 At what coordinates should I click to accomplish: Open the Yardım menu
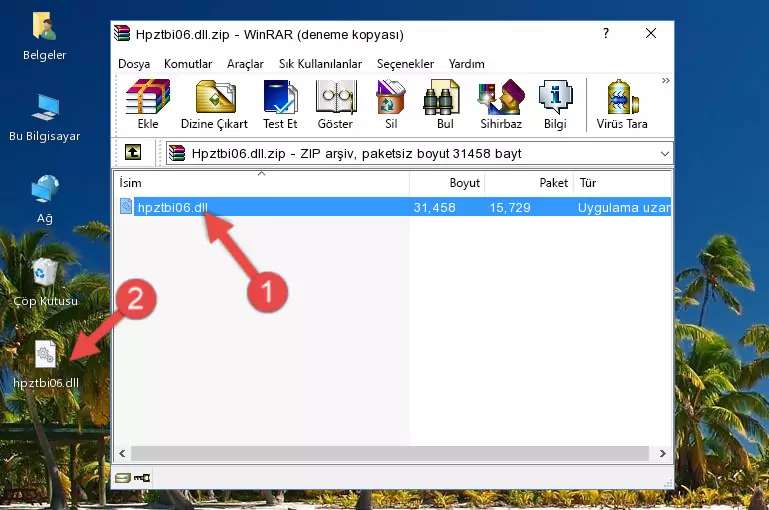(466, 64)
